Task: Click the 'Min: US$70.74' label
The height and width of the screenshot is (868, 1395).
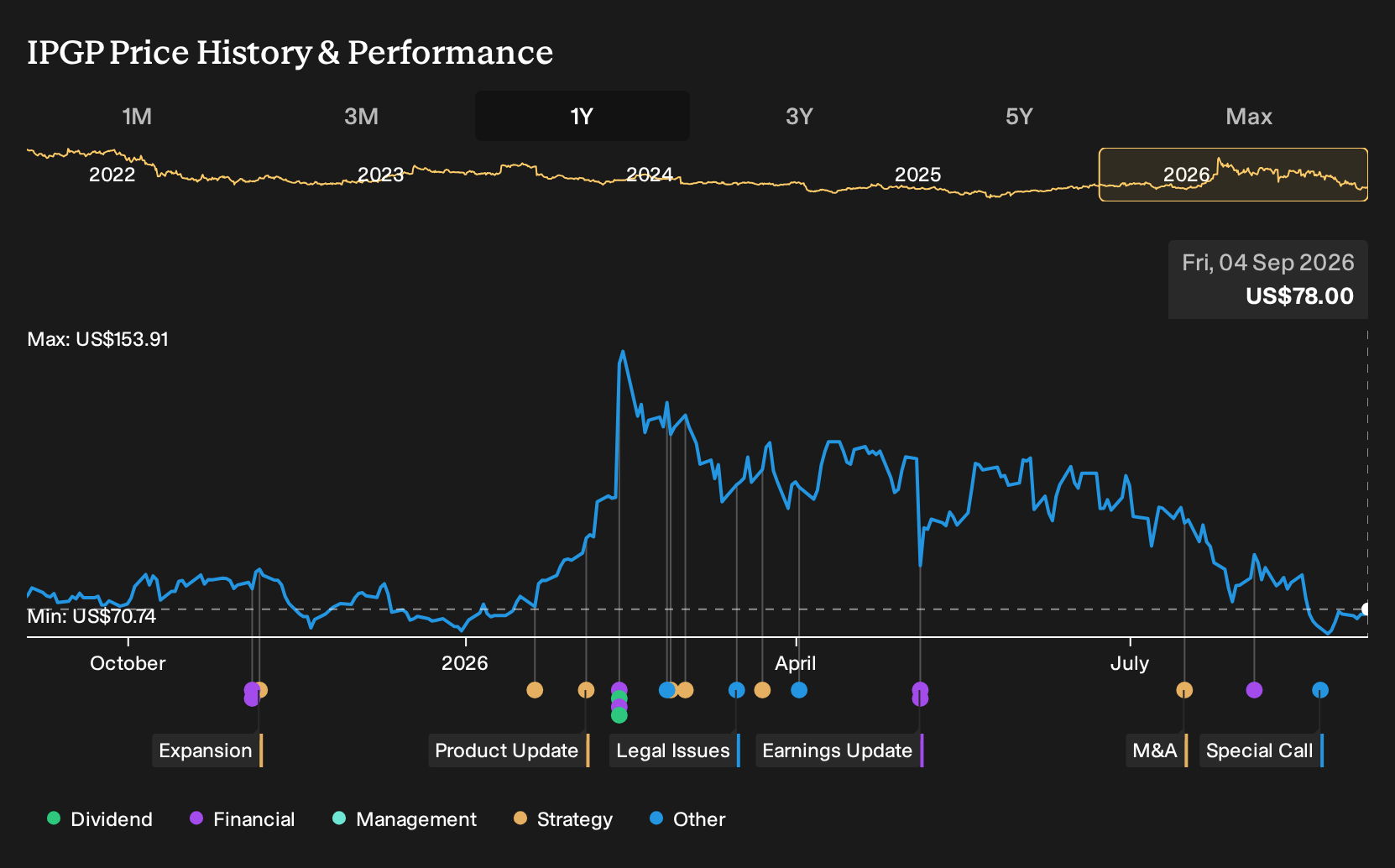Action: tap(91, 616)
